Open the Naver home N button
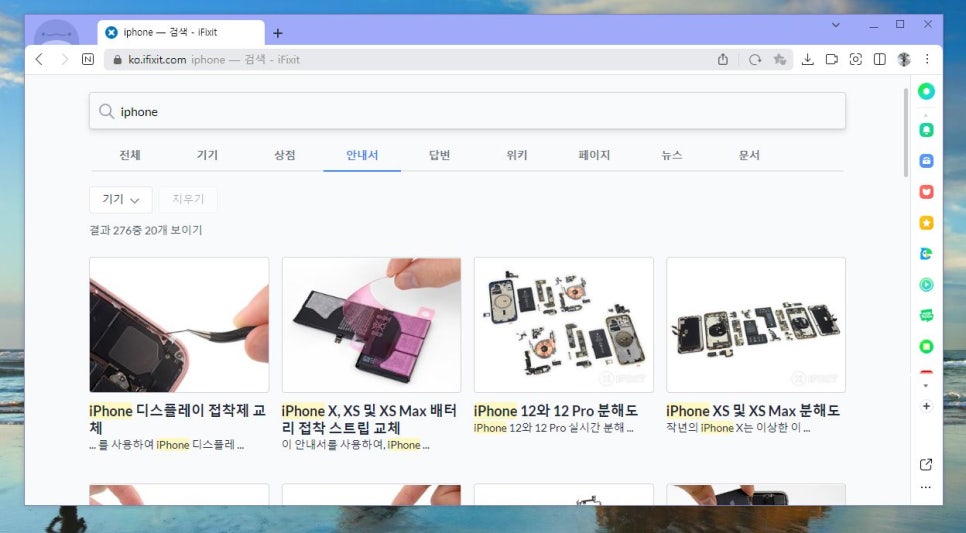 pos(88,59)
